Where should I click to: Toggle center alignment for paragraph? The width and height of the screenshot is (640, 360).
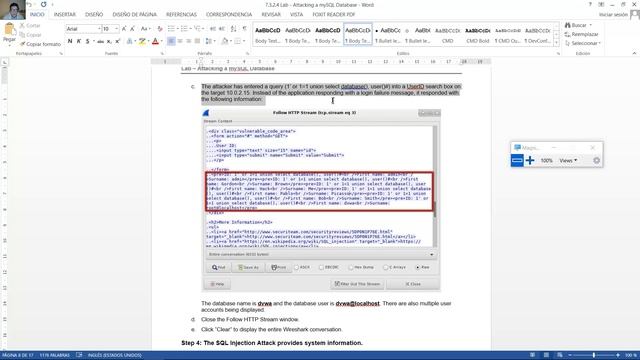[x=180, y=41]
